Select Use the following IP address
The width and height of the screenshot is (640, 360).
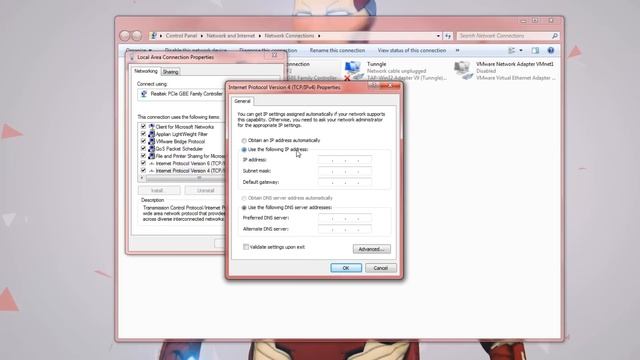[x=244, y=150]
